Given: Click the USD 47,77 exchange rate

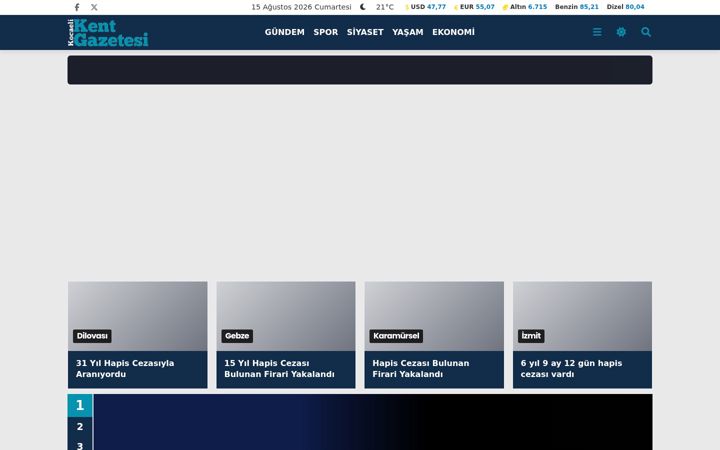Looking at the screenshot, I should pyautogui.click(x=425, y=7).
